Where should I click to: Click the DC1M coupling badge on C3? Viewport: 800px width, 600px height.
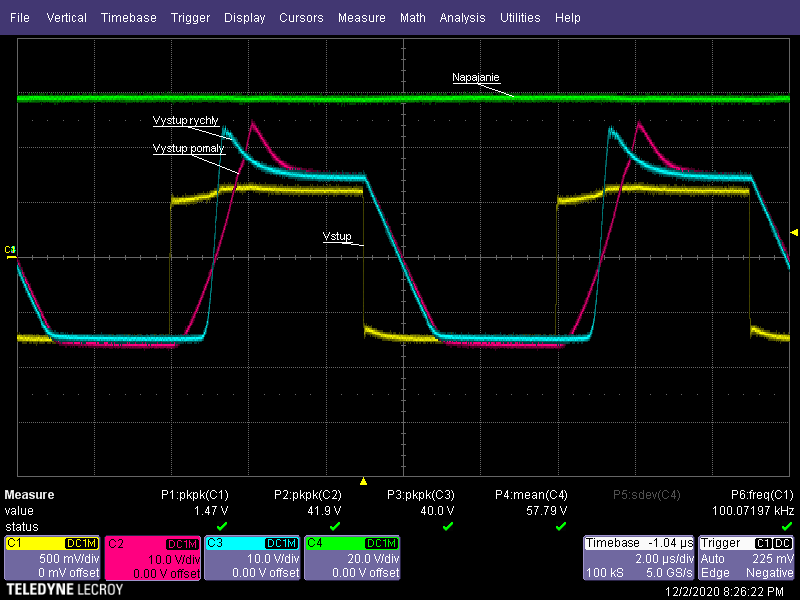282,543
